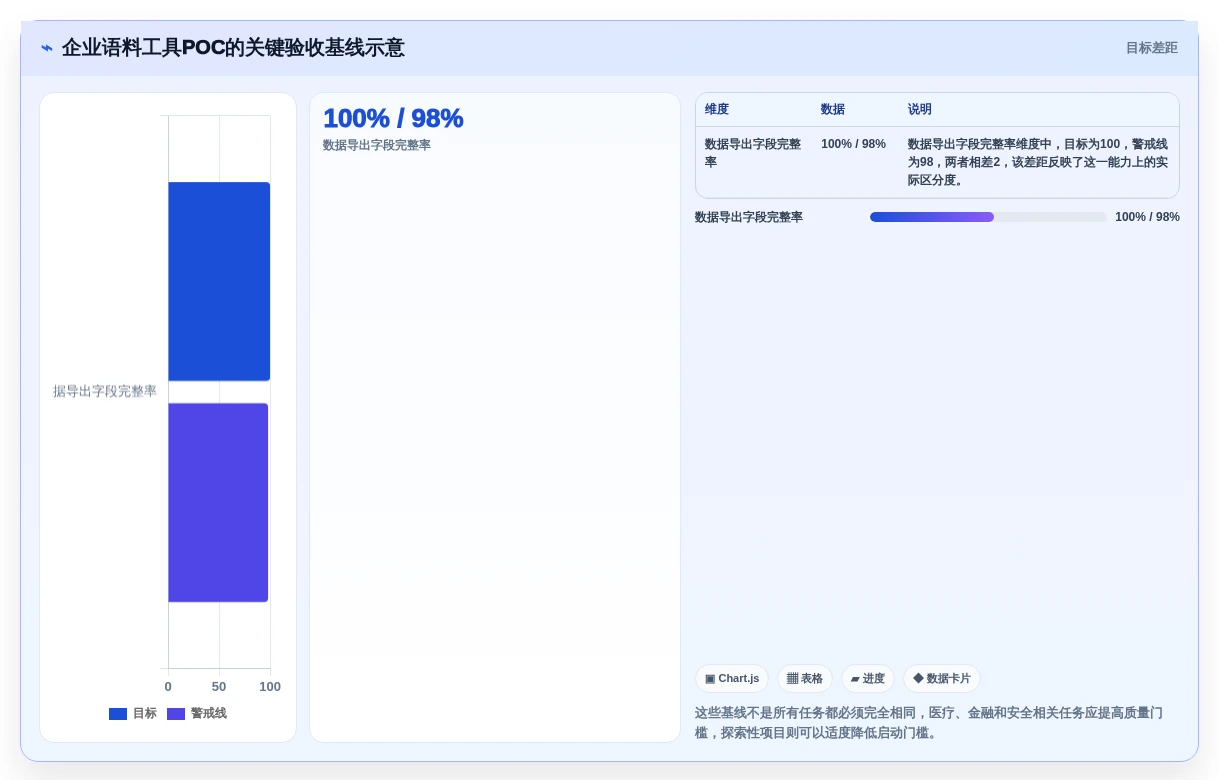
Task: Click the 数据导出字段完整率 label under card value
Action: tap(377, 145)
